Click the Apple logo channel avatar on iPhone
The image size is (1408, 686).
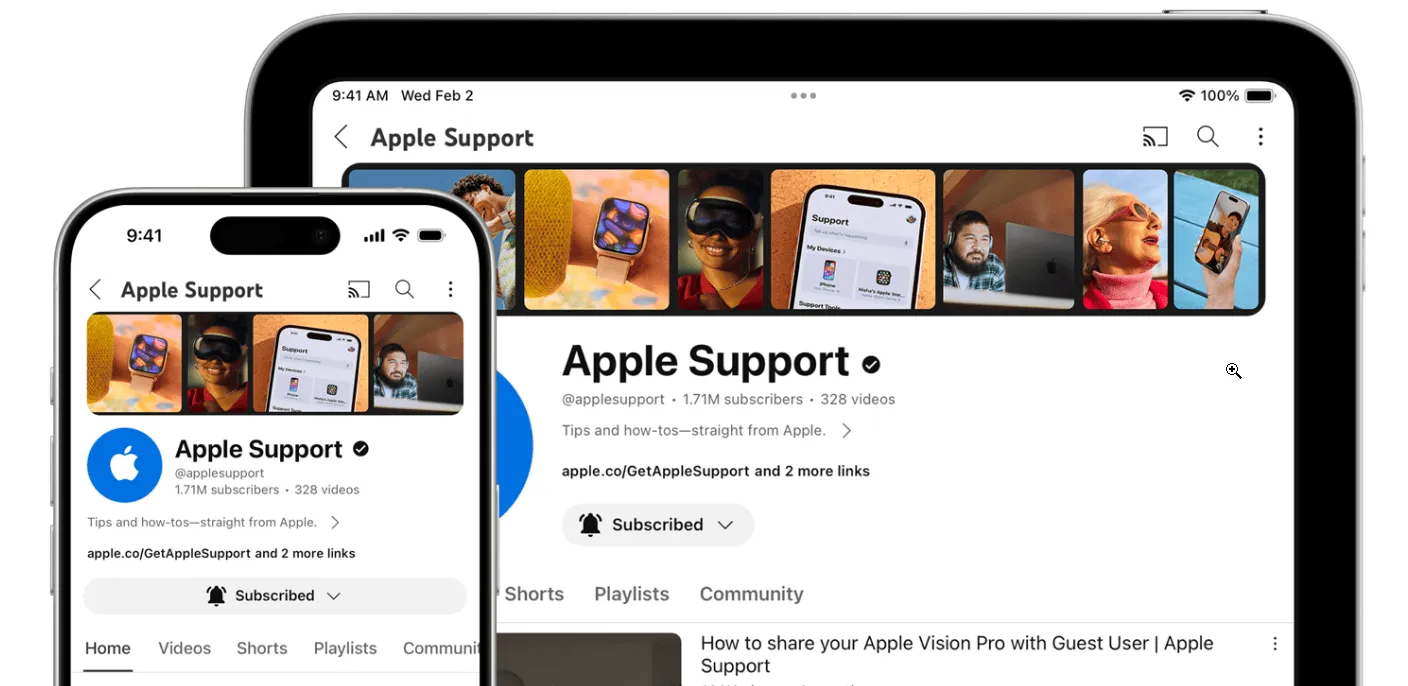(125, 465)
